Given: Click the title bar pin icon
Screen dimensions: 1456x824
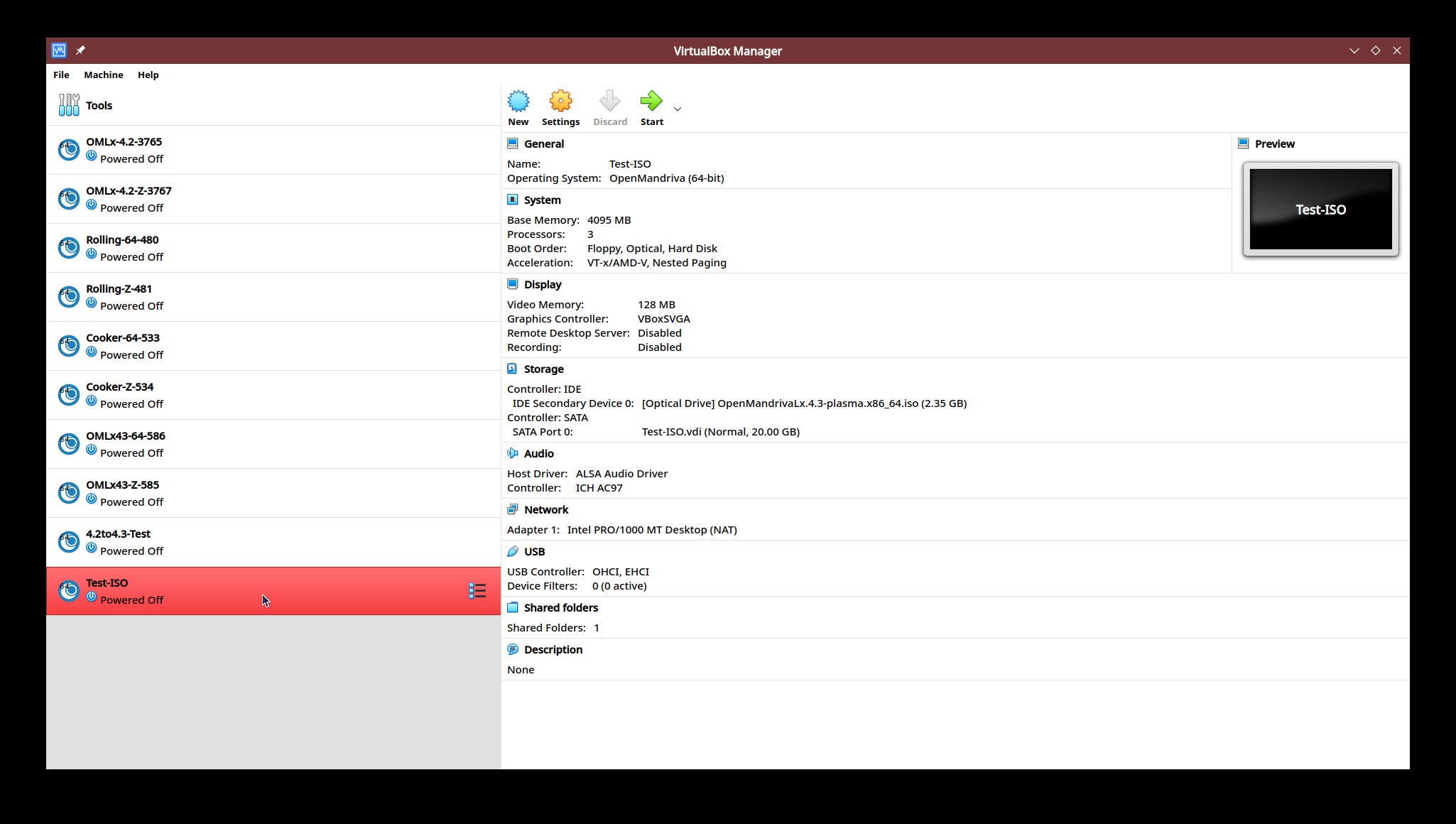Looking at the screenshot, I should click(80, 50).
